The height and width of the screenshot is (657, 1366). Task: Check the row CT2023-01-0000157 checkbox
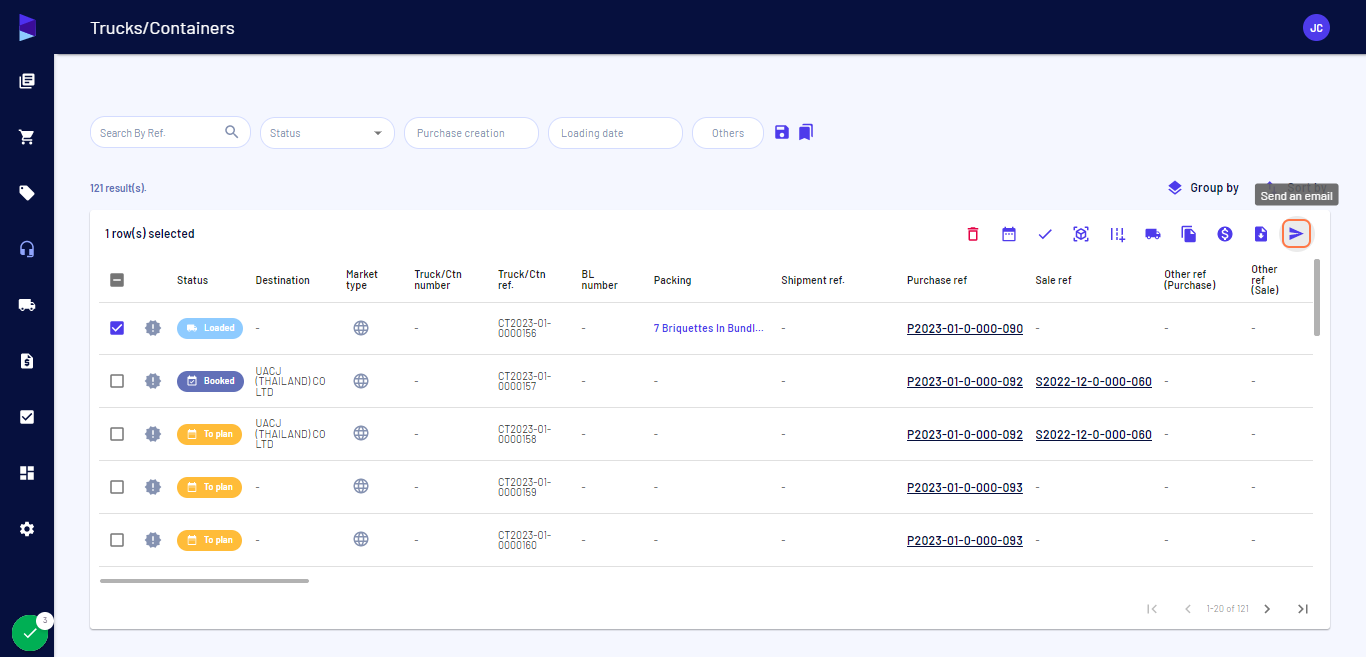click(117, 381)
